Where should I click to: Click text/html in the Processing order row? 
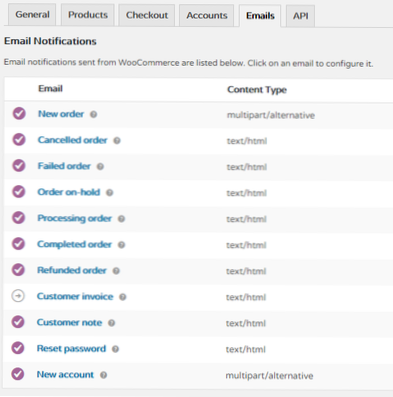(x=246, y=219)
